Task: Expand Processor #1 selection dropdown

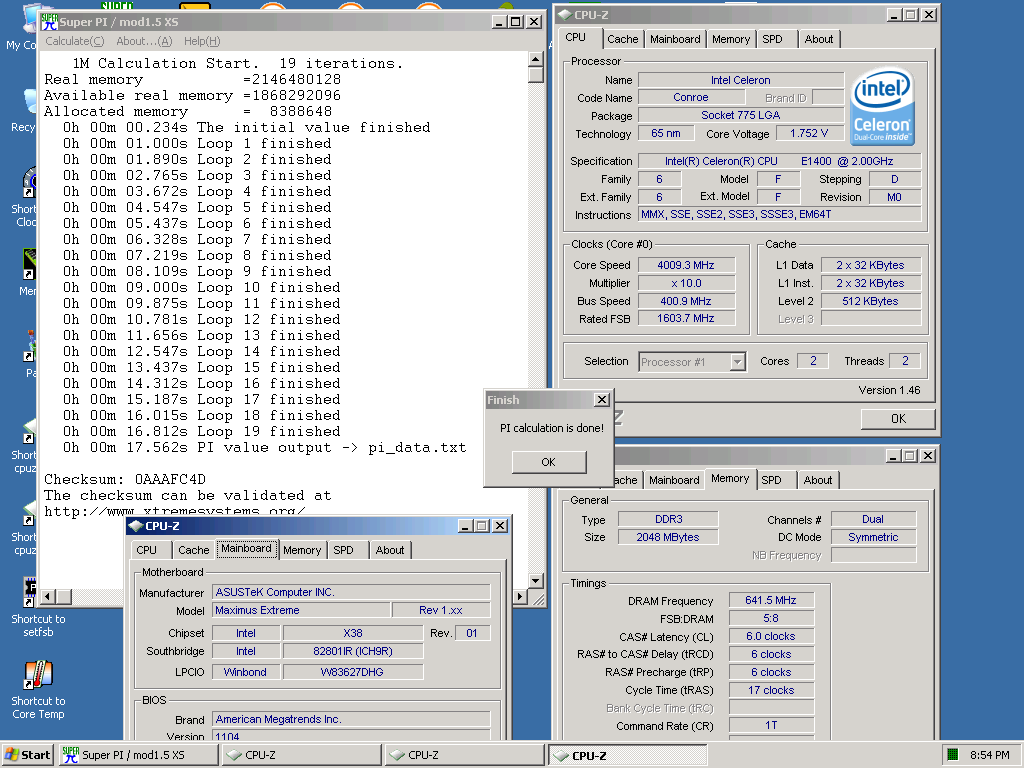Action: [737, 362]
